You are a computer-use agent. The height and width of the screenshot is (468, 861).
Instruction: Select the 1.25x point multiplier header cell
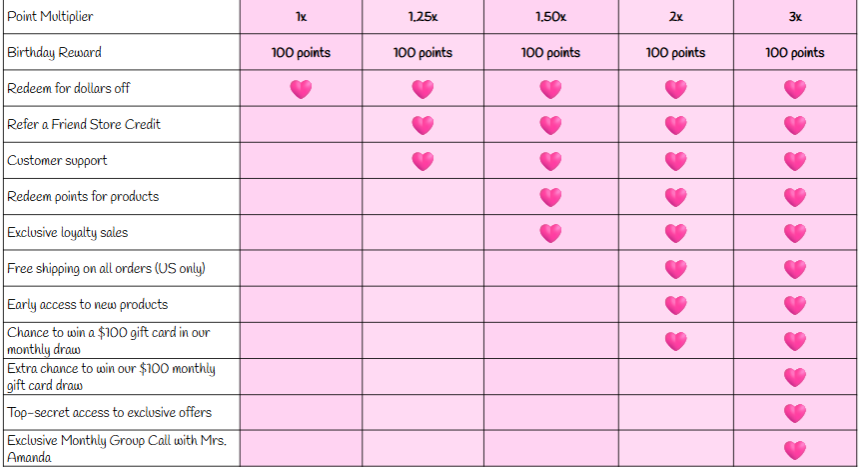[423, 16]
